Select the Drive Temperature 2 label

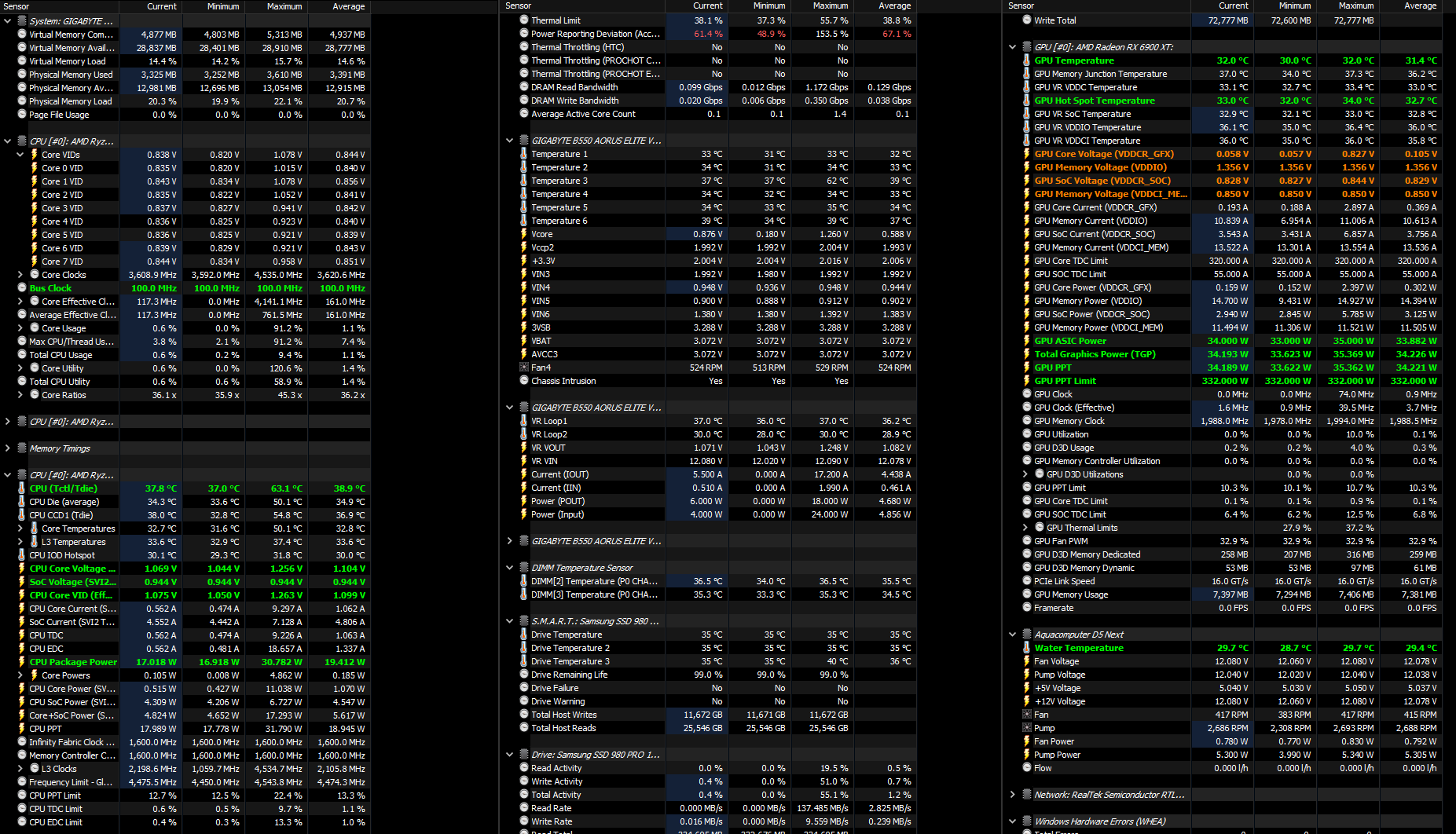point(570,648)
